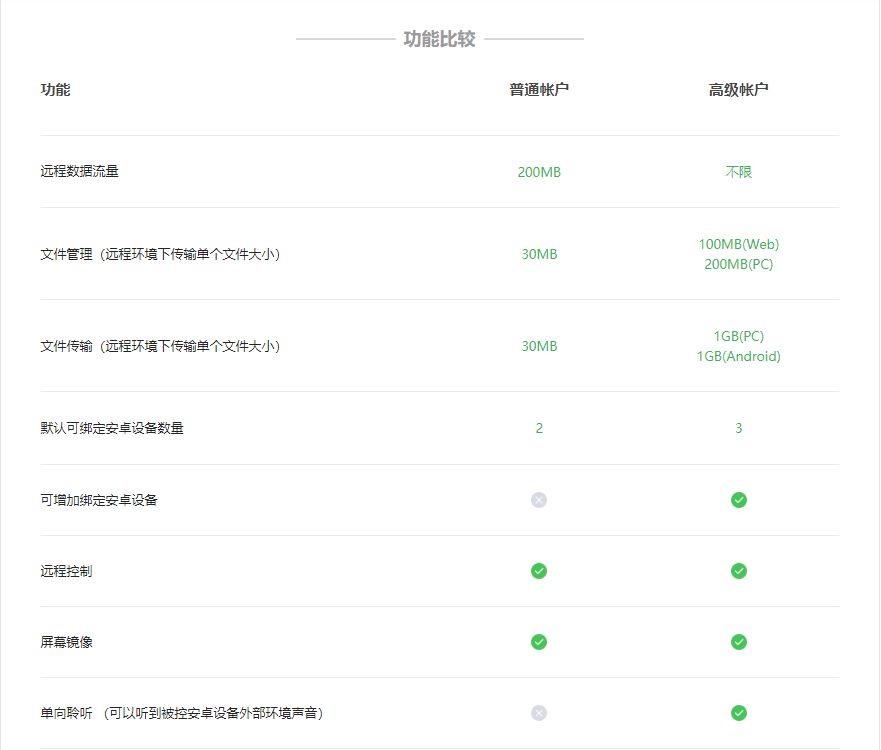Click the value 3 for 高级帐户 devices
Viewport: 881px width, 750px height.
click(739, 429)
